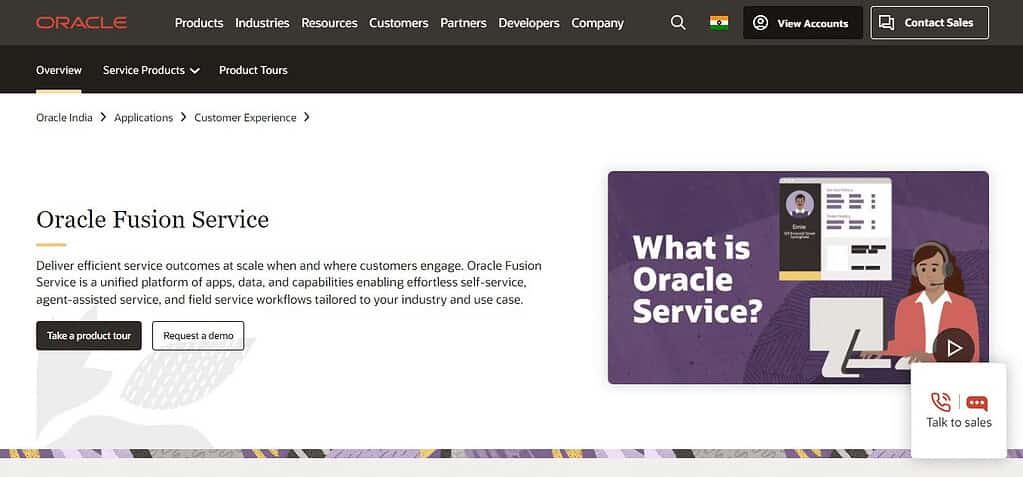The width and height of the screenshot is (1023, 477).
Task: Click the Take a product tour button
Action: coord(89,335)
